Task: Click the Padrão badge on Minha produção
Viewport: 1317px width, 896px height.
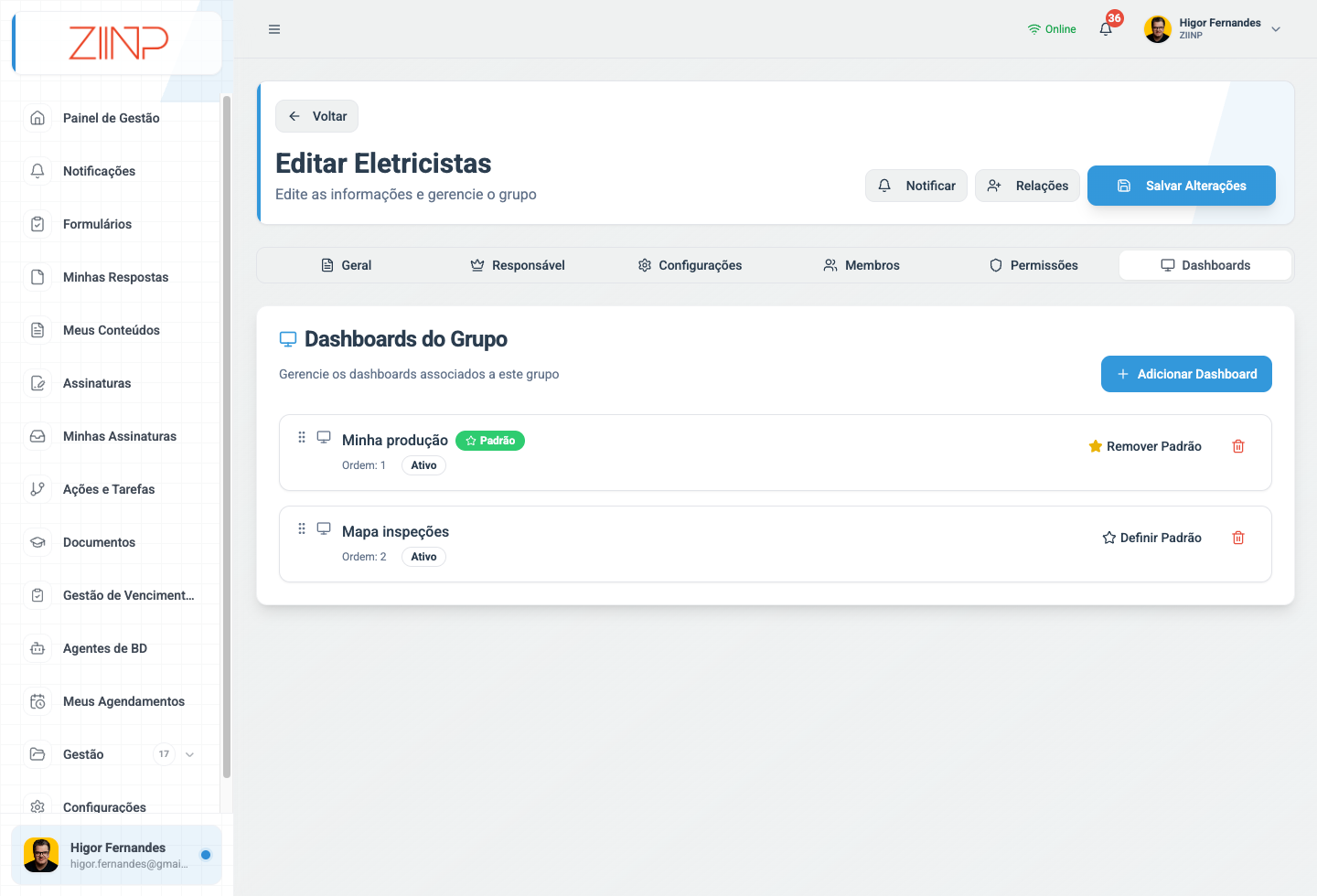Action: [490, 441]
